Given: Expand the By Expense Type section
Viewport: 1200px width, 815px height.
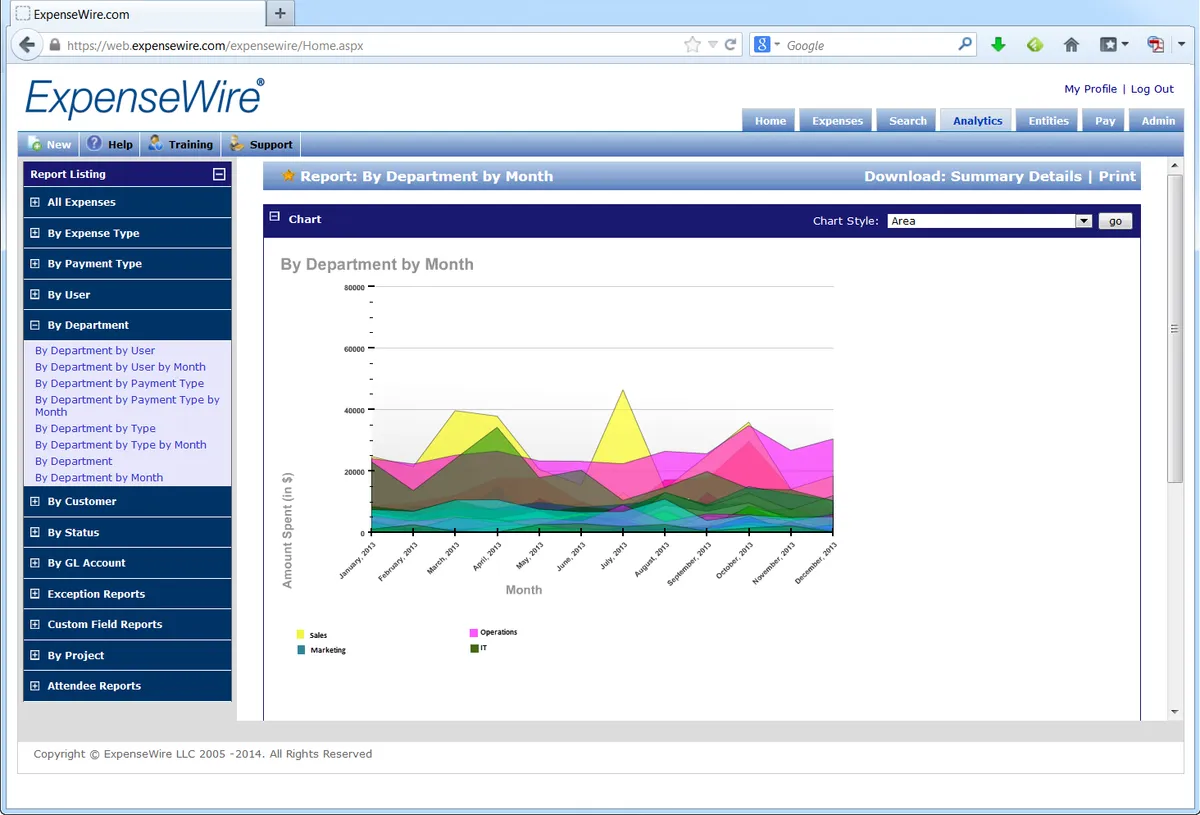Looking at the screenshot, I should click(35, 233).
